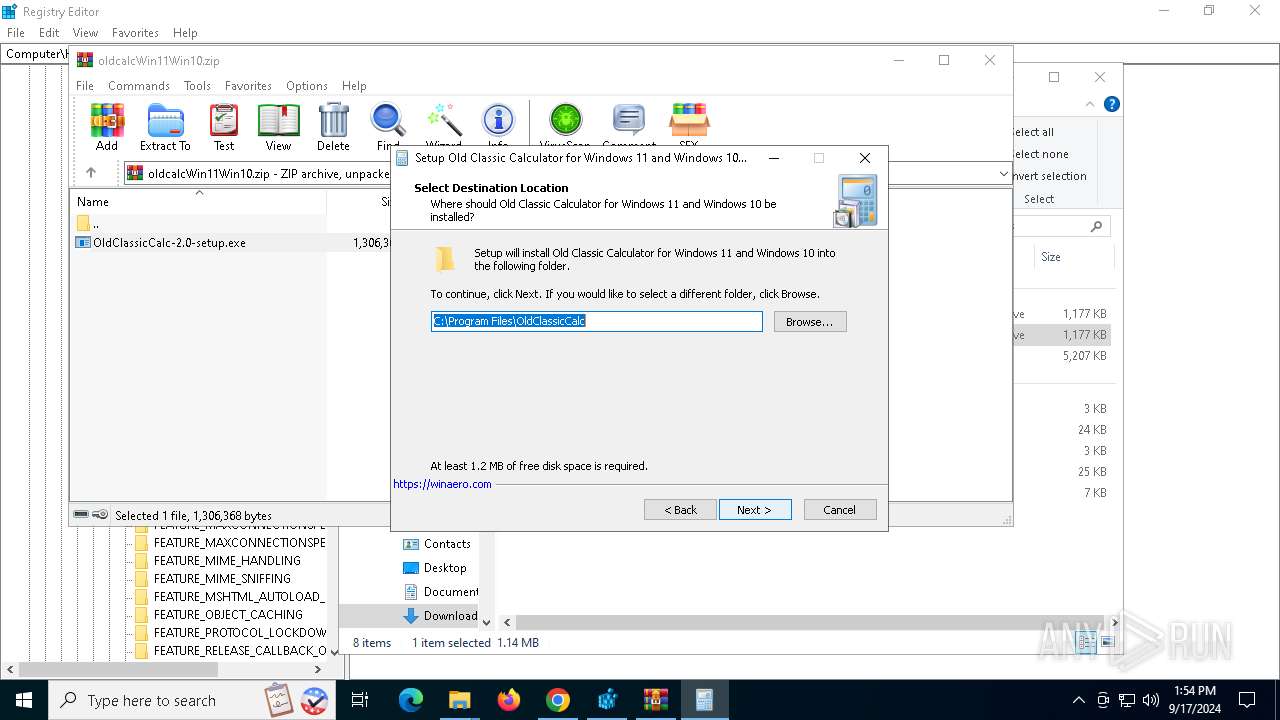Open Downloads in File Explorer navigation pane
This screenshot has width=1280, height=720.
[x=450, y=616]
